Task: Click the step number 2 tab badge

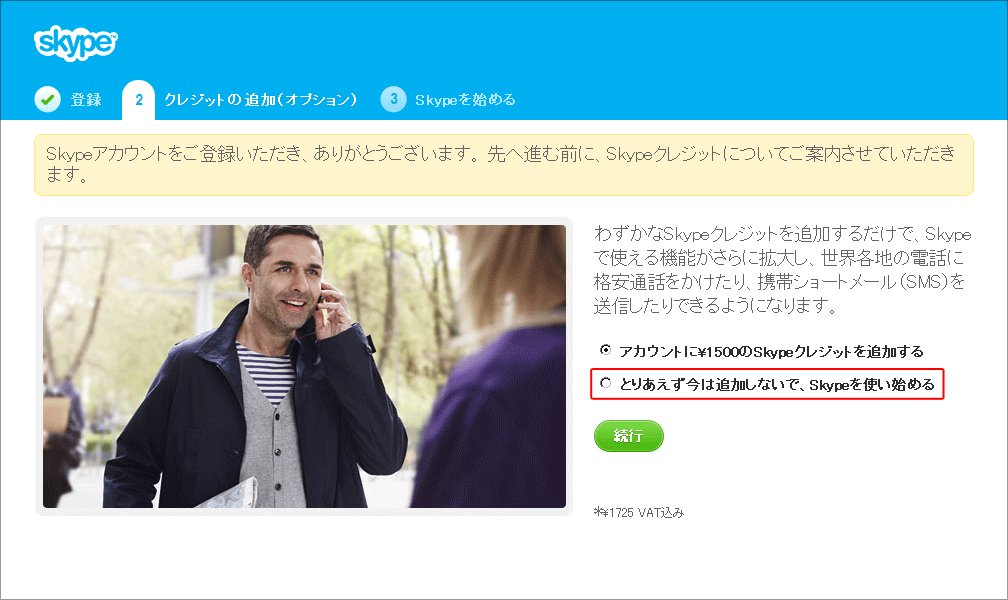Action: click(x=139, y=100)
